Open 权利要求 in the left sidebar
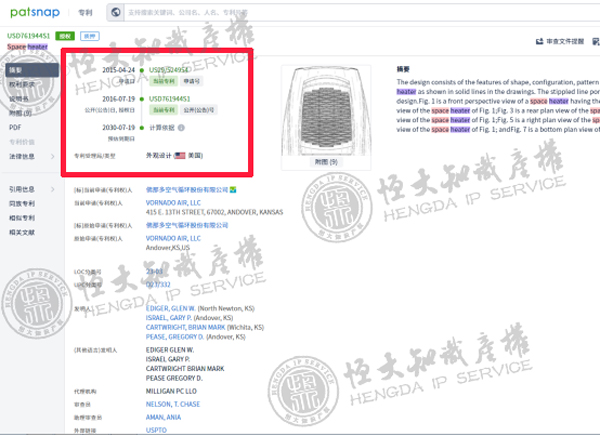Viewport: 600px width, 436px height. 22,84
